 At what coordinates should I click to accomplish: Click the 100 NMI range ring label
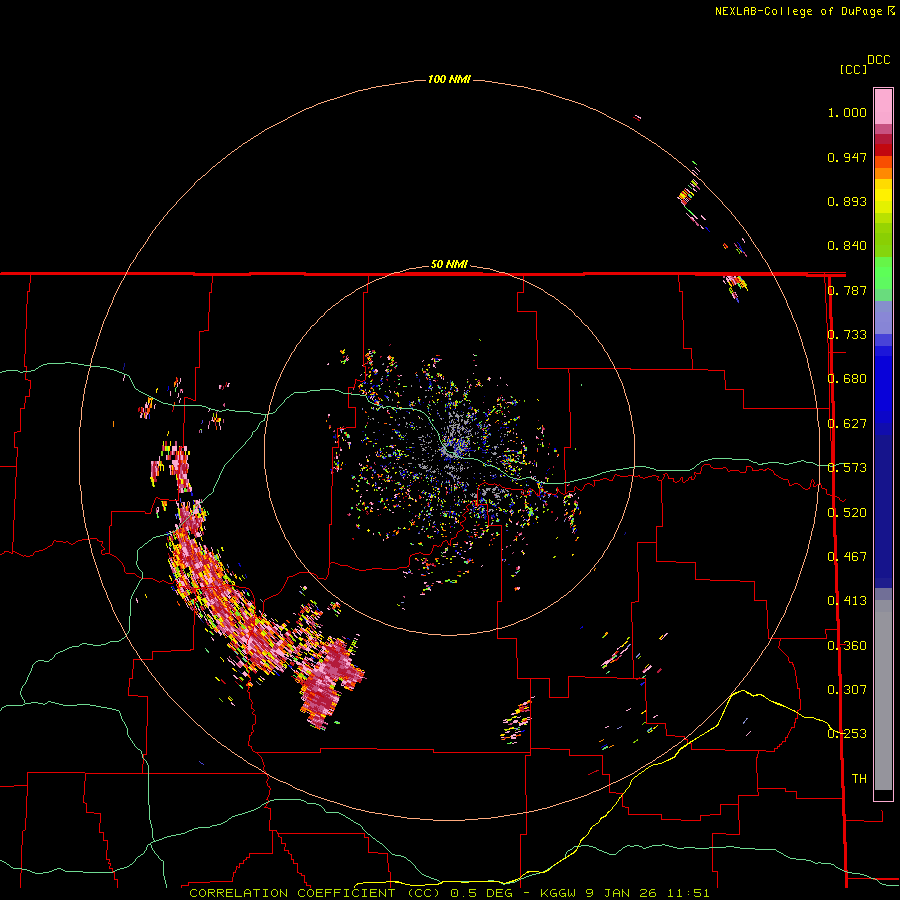pyautogui.click(x=449, y=79)
